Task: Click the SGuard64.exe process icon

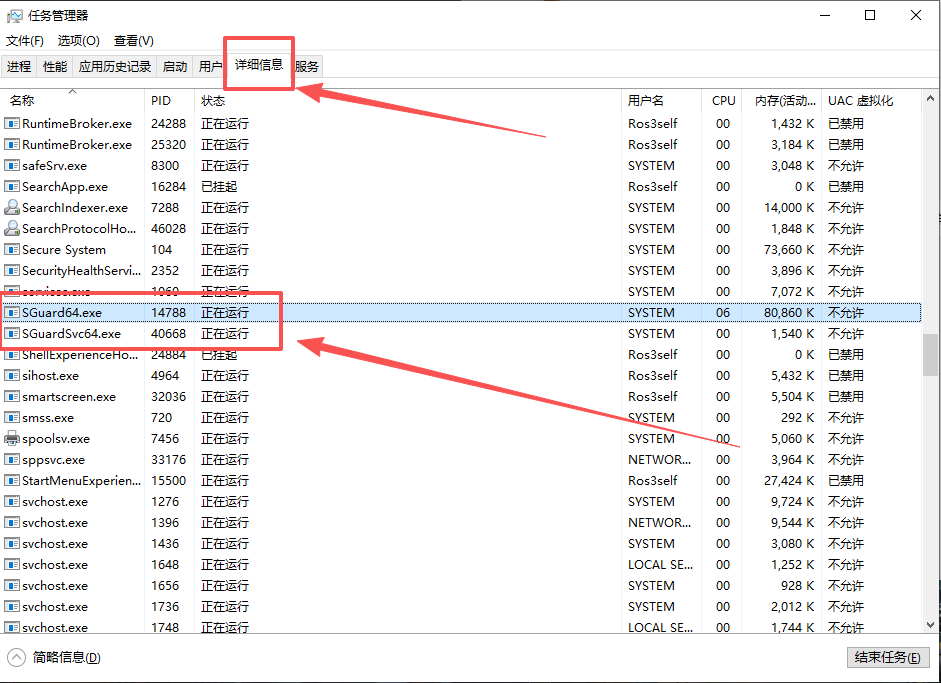Action: [12, 313]
